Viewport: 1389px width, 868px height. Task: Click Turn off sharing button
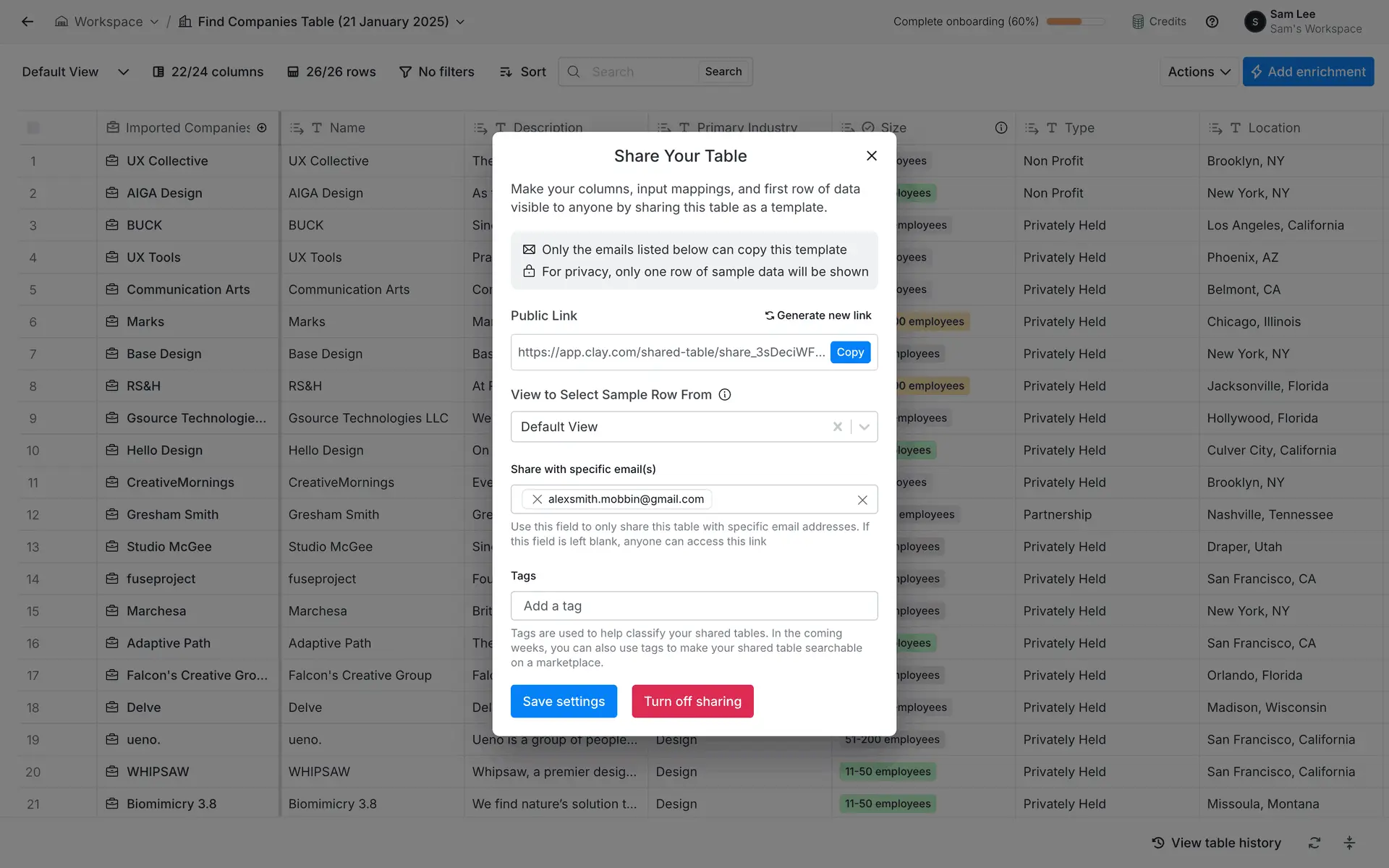[692, 701]
